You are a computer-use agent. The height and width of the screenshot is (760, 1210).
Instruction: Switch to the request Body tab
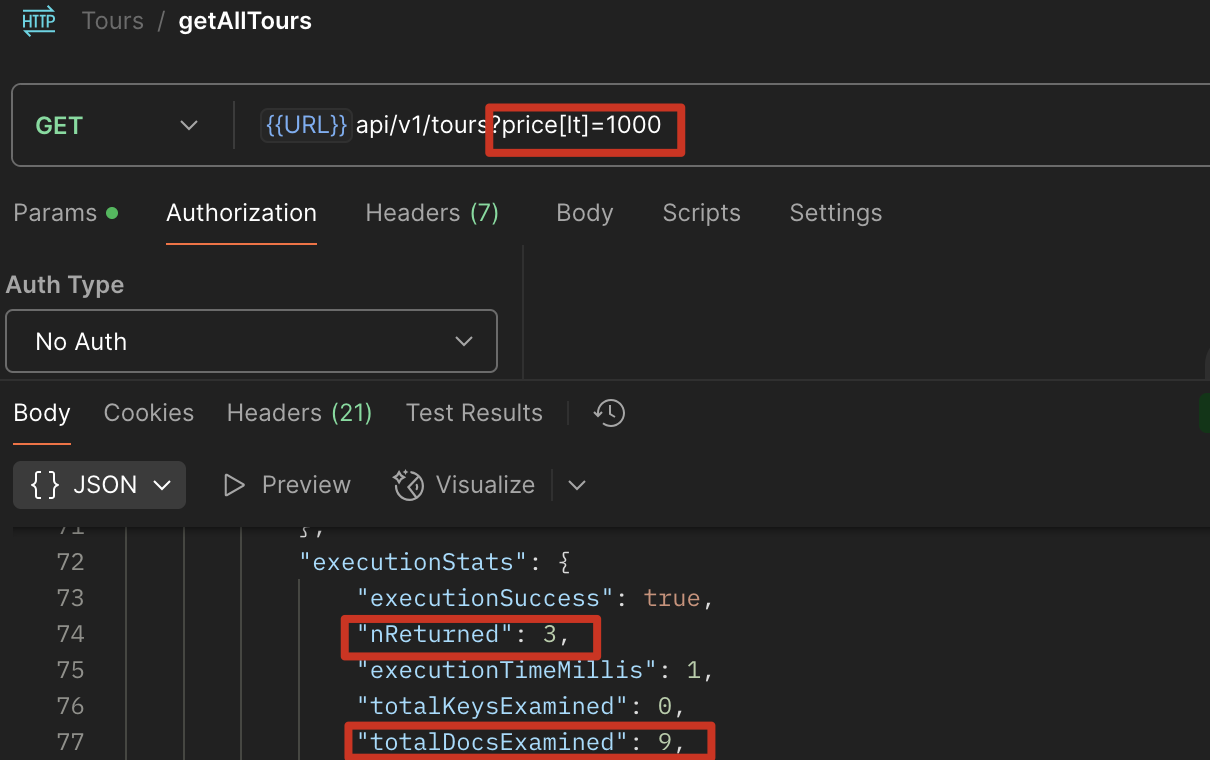584,213
